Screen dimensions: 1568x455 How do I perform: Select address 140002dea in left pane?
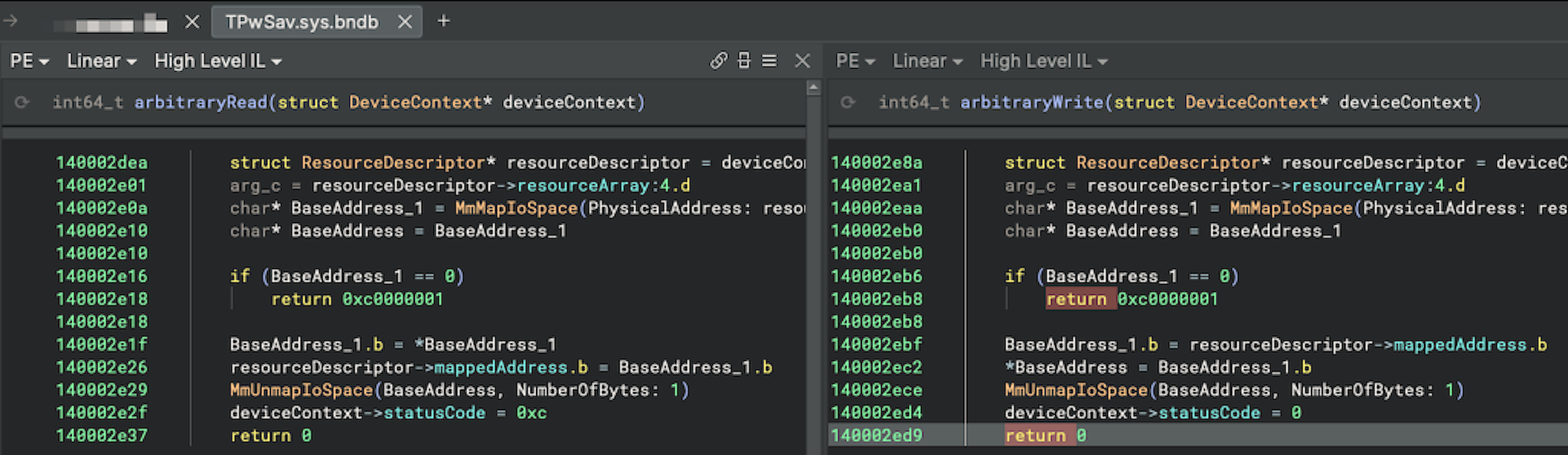(102, 162)
